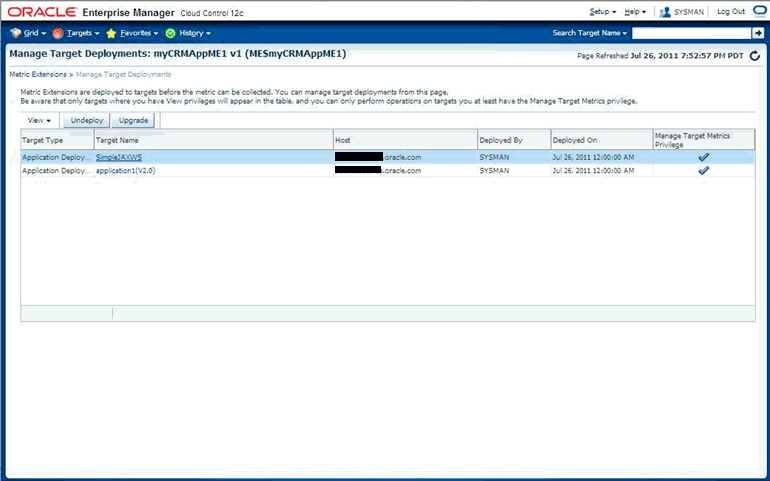Open the Setup dropdown menu

tap(603, 12)
